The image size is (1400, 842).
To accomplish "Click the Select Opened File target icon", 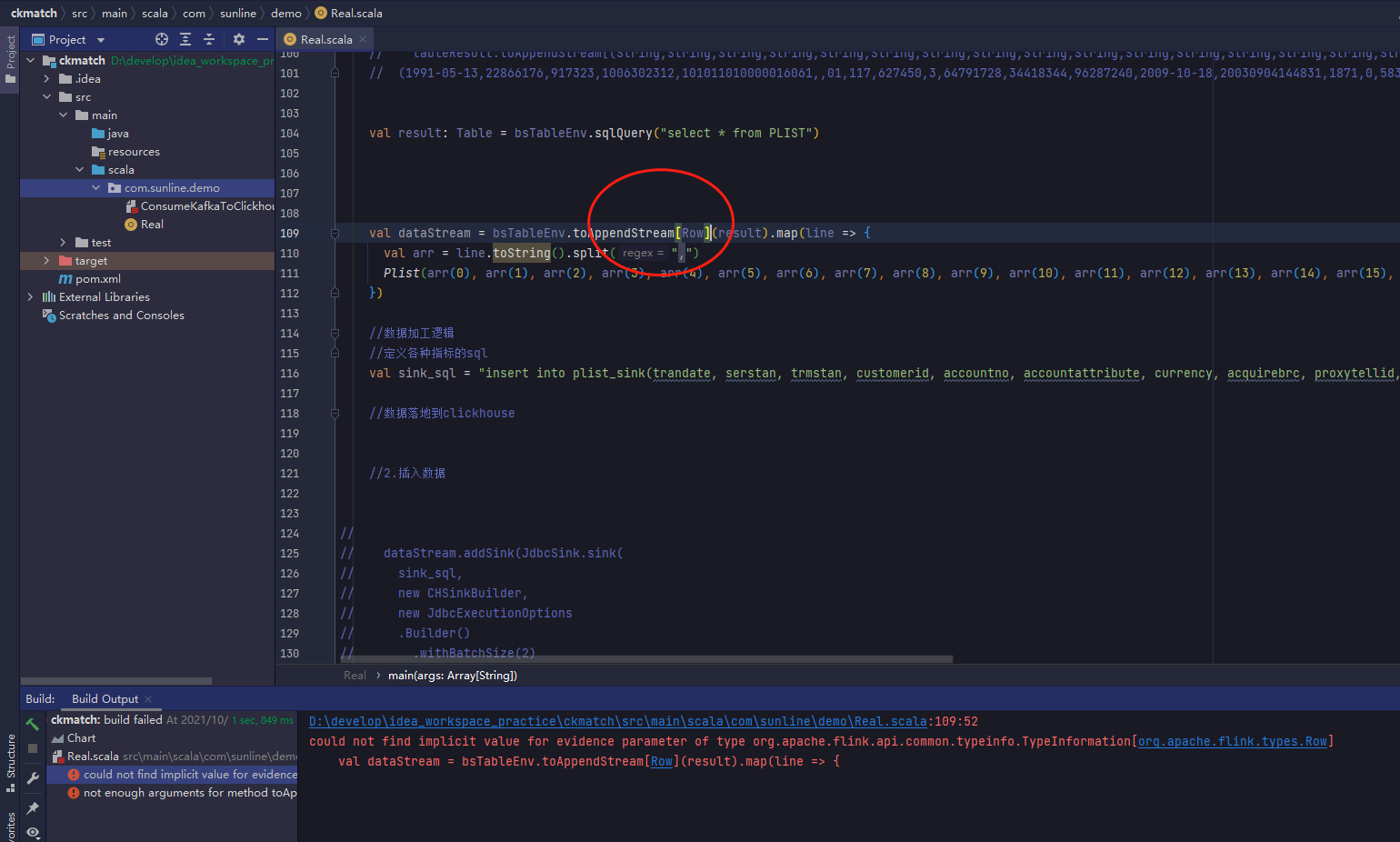I will point(162,39).
